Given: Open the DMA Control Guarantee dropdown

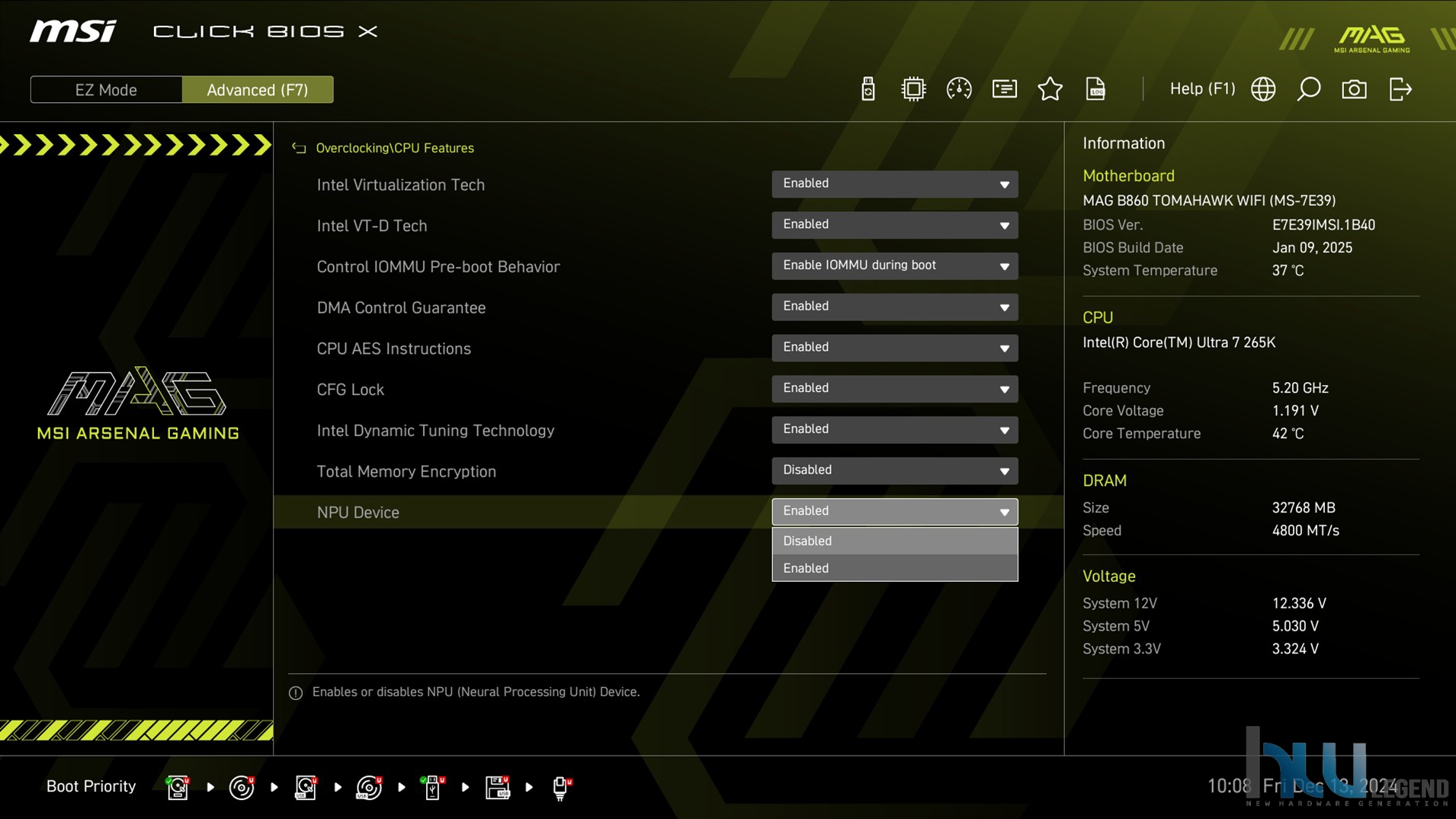Looking at the screenshot, I should [x=895, y=307].
